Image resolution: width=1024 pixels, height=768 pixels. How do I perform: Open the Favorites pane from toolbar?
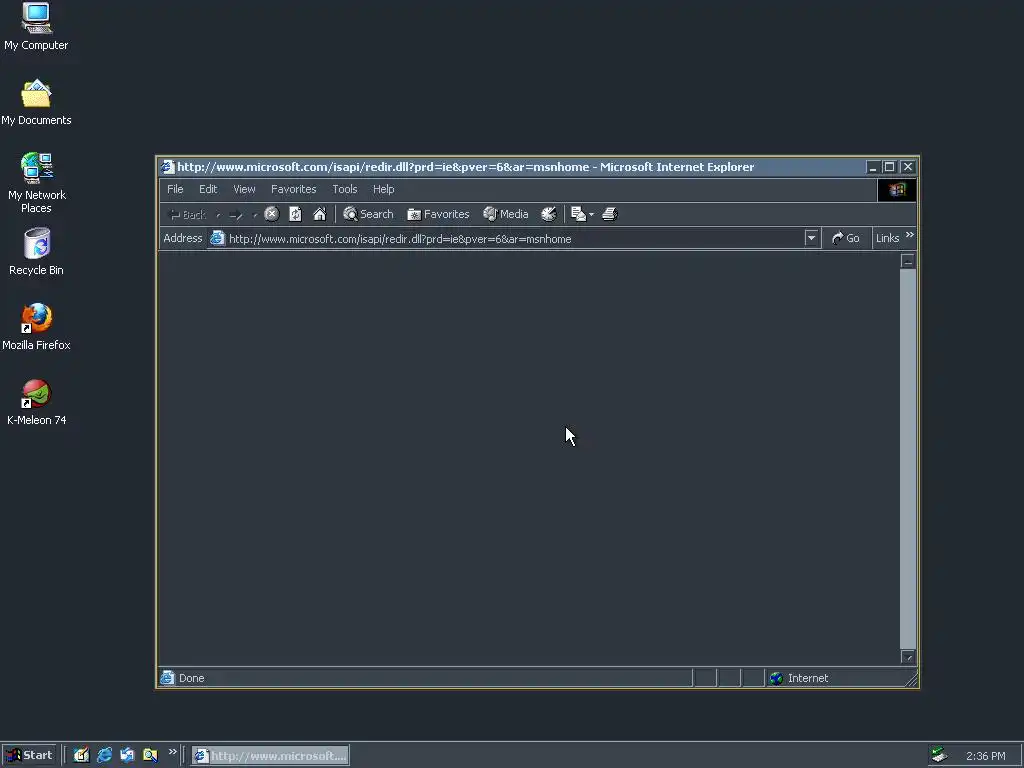click(x=438, y=214)
